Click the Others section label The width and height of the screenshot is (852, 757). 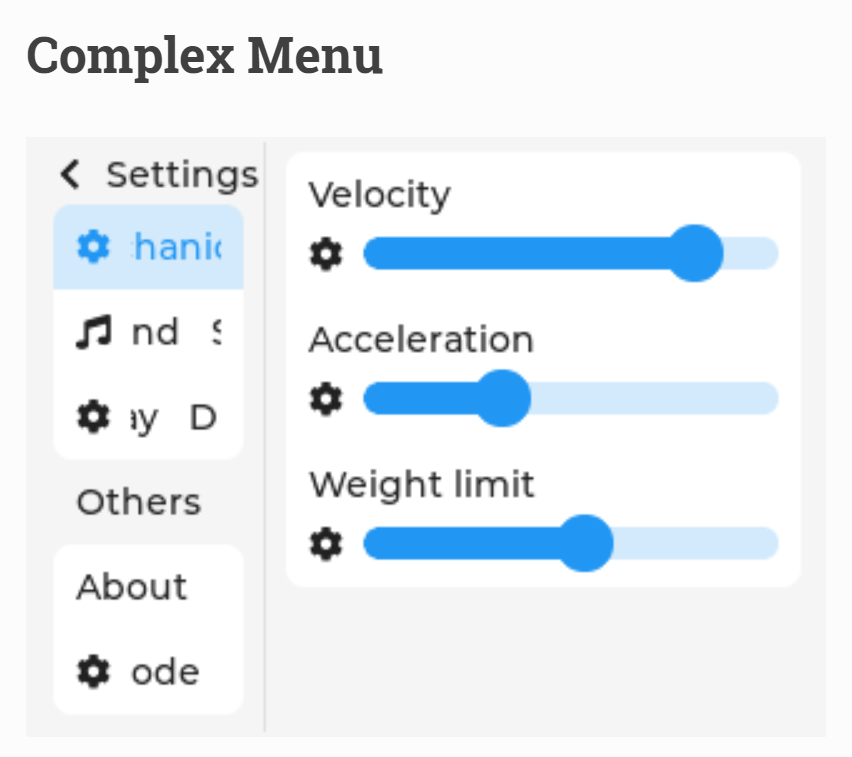(139, 502)
